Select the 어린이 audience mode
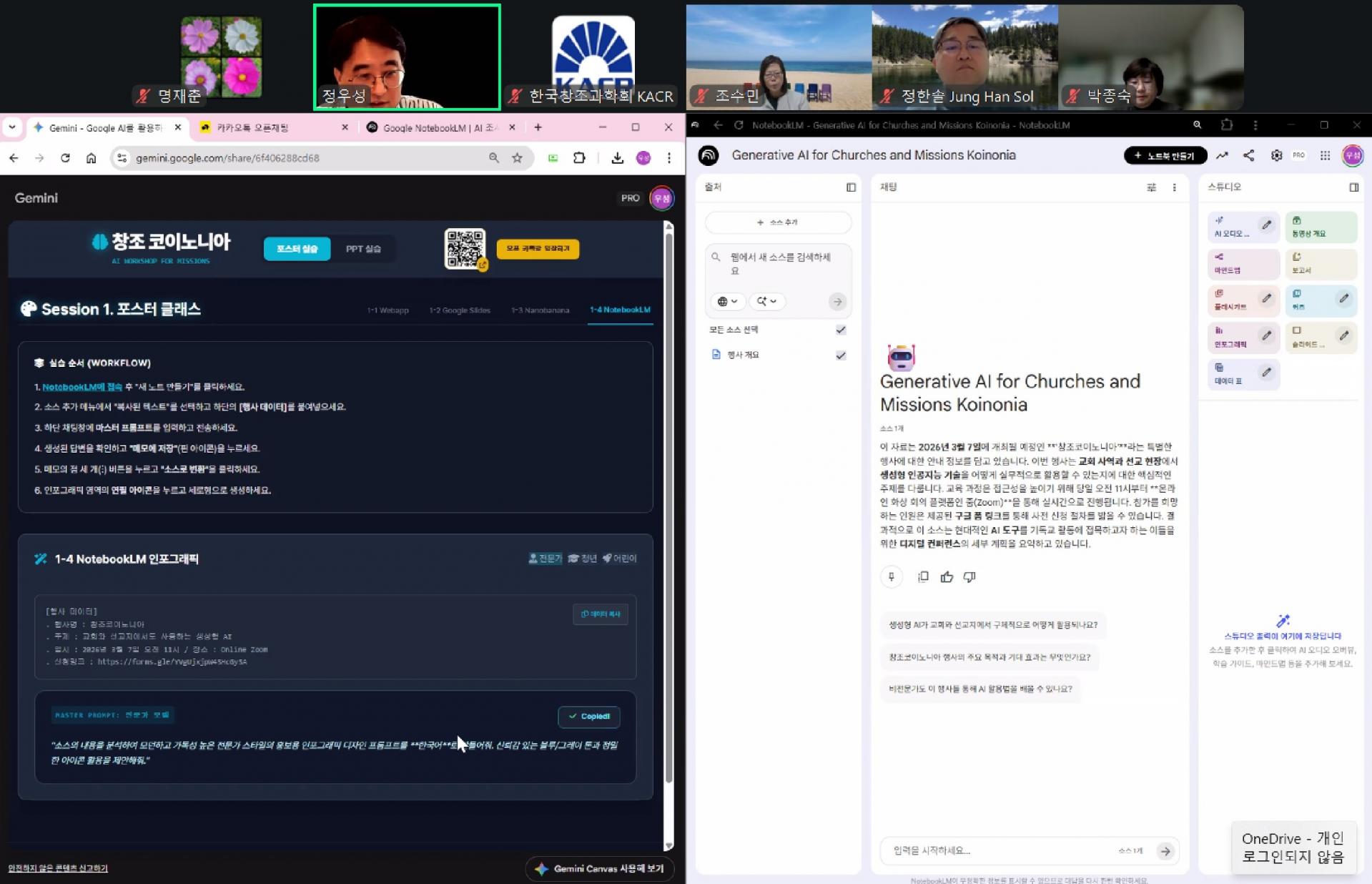Screen dimensions: 1372x884 (619, 559)
